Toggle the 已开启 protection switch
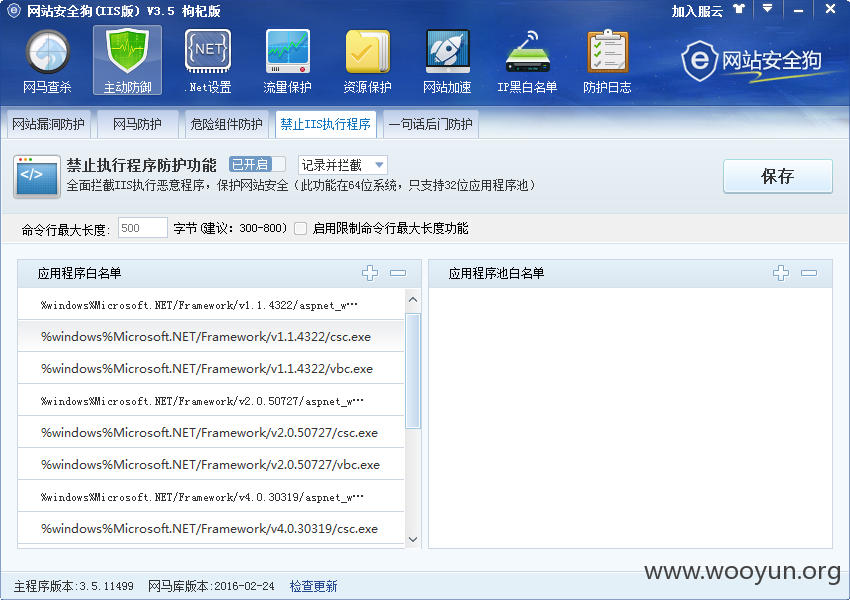Image resolution: width=850 pixels, height=600 pixels. 257,164
